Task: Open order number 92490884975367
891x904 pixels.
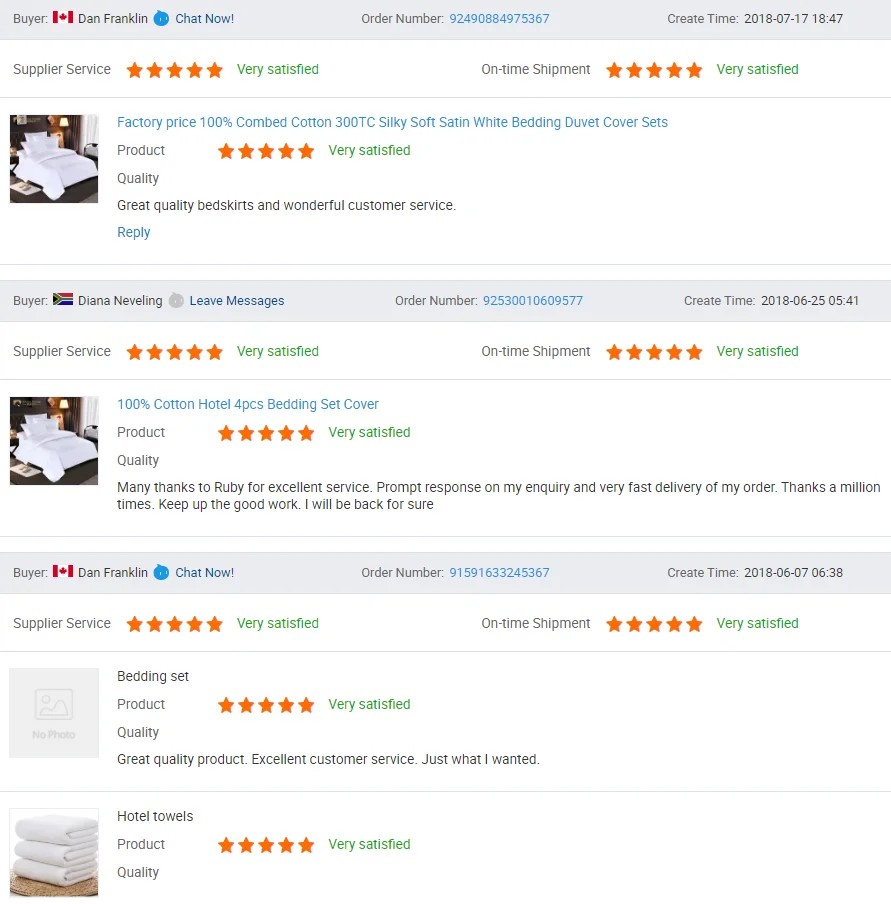Action: point(499,18)
